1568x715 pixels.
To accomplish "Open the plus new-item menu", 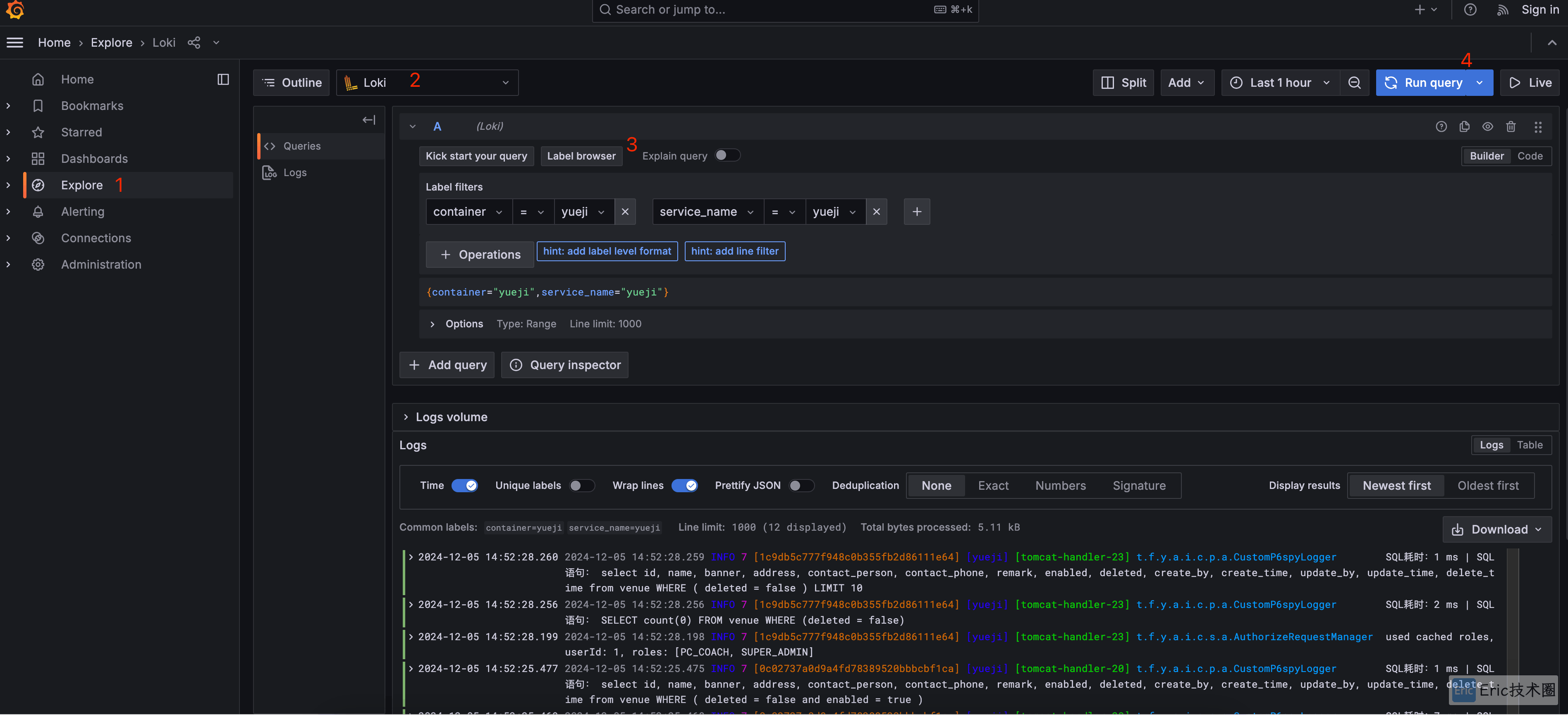I will (1426, 10).
